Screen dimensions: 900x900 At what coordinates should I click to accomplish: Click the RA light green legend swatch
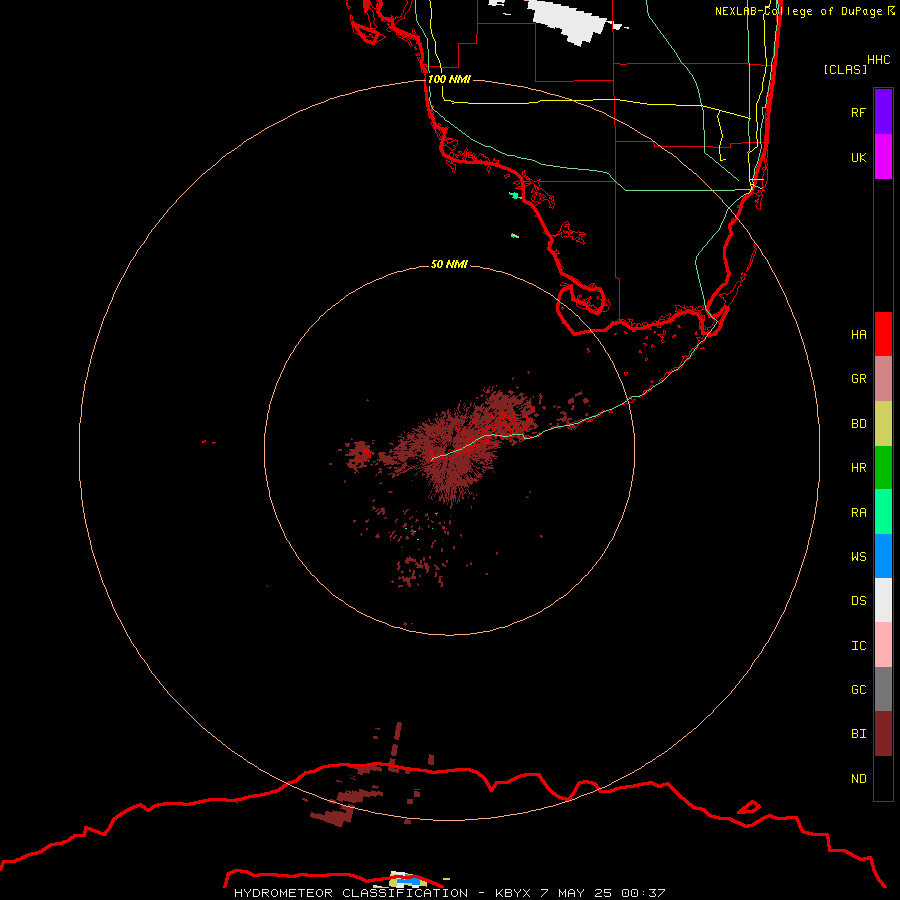pyautogui.click(x=883, y=512)
